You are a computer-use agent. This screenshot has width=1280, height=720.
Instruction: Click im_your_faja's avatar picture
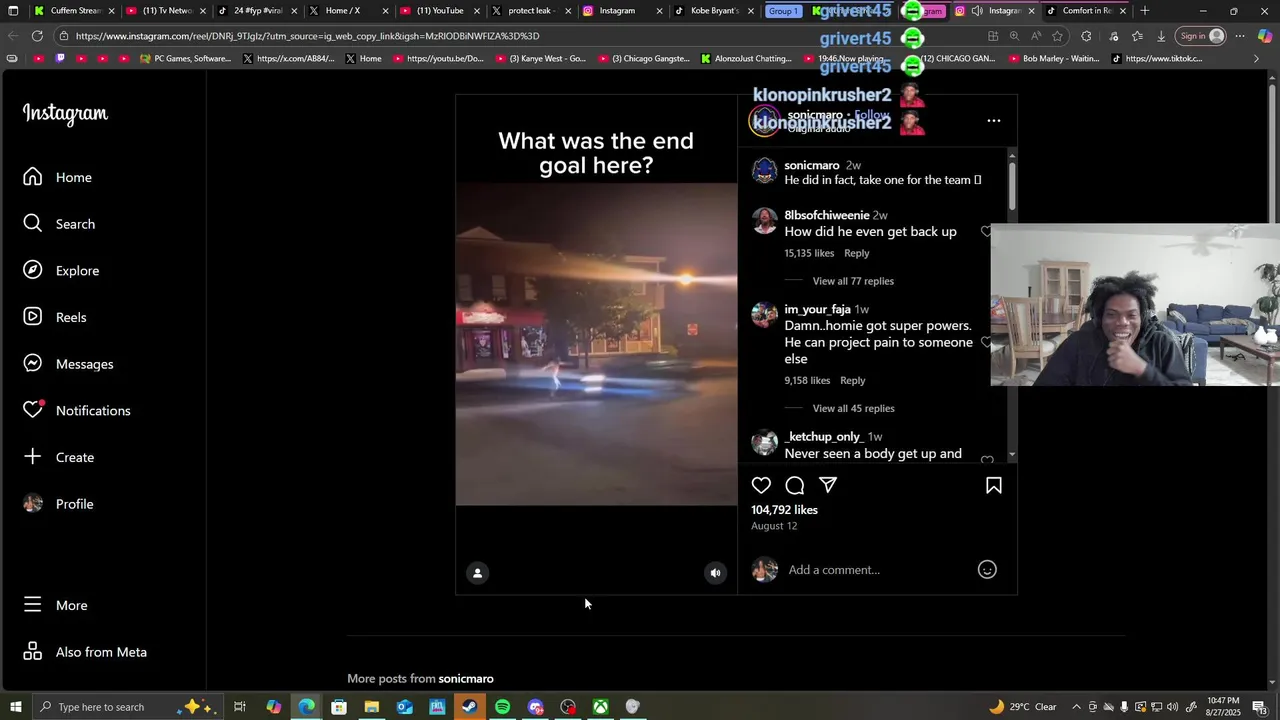765,315
